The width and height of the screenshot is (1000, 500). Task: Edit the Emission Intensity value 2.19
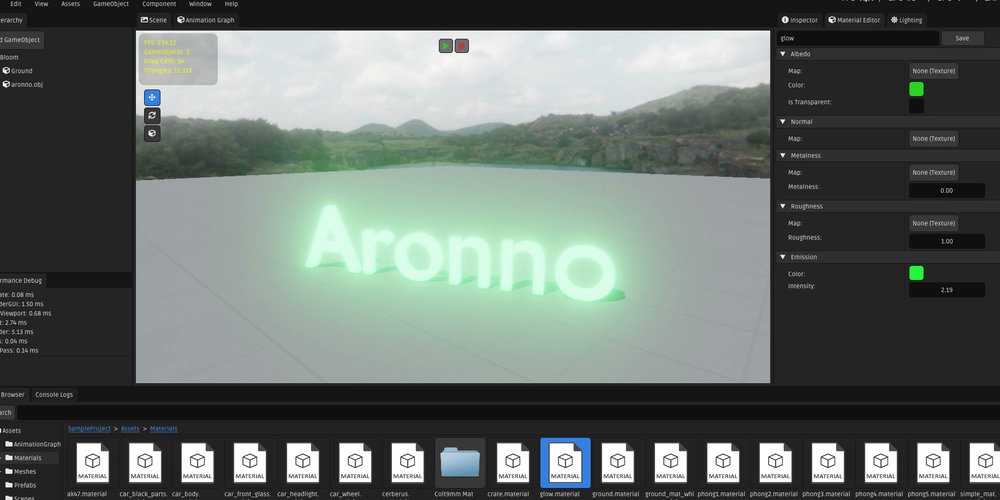coord(946,290)
